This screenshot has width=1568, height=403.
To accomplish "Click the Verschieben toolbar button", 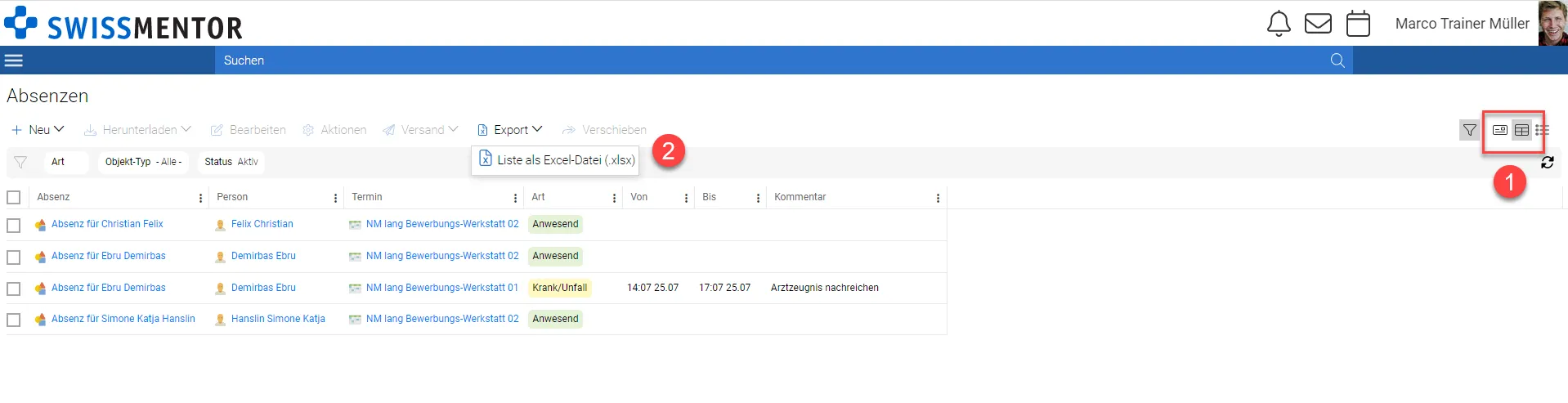I will click(604, 130).
